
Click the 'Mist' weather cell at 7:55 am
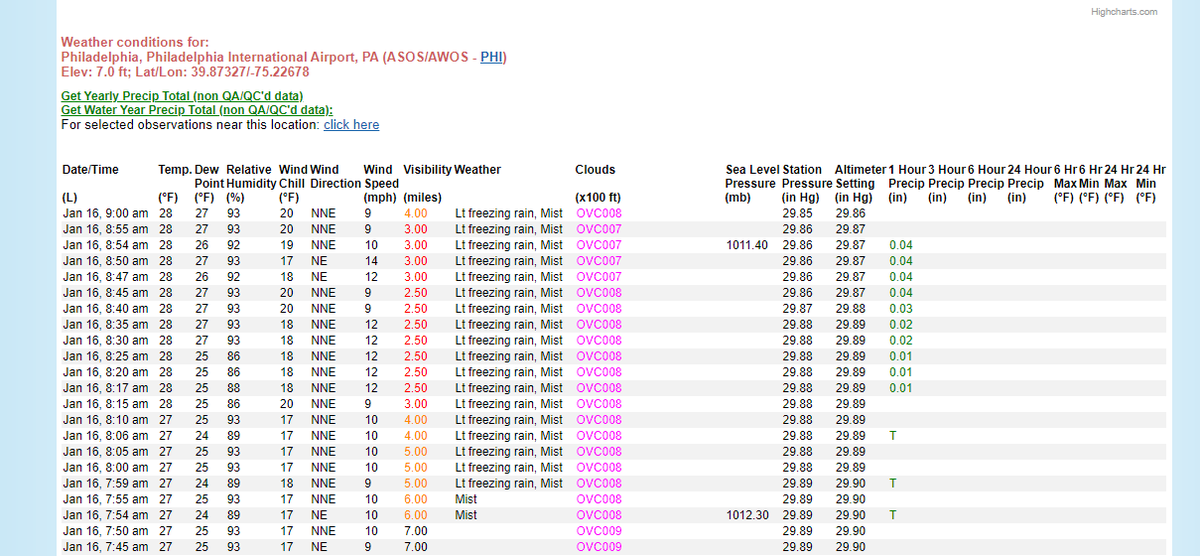point(466,499)
